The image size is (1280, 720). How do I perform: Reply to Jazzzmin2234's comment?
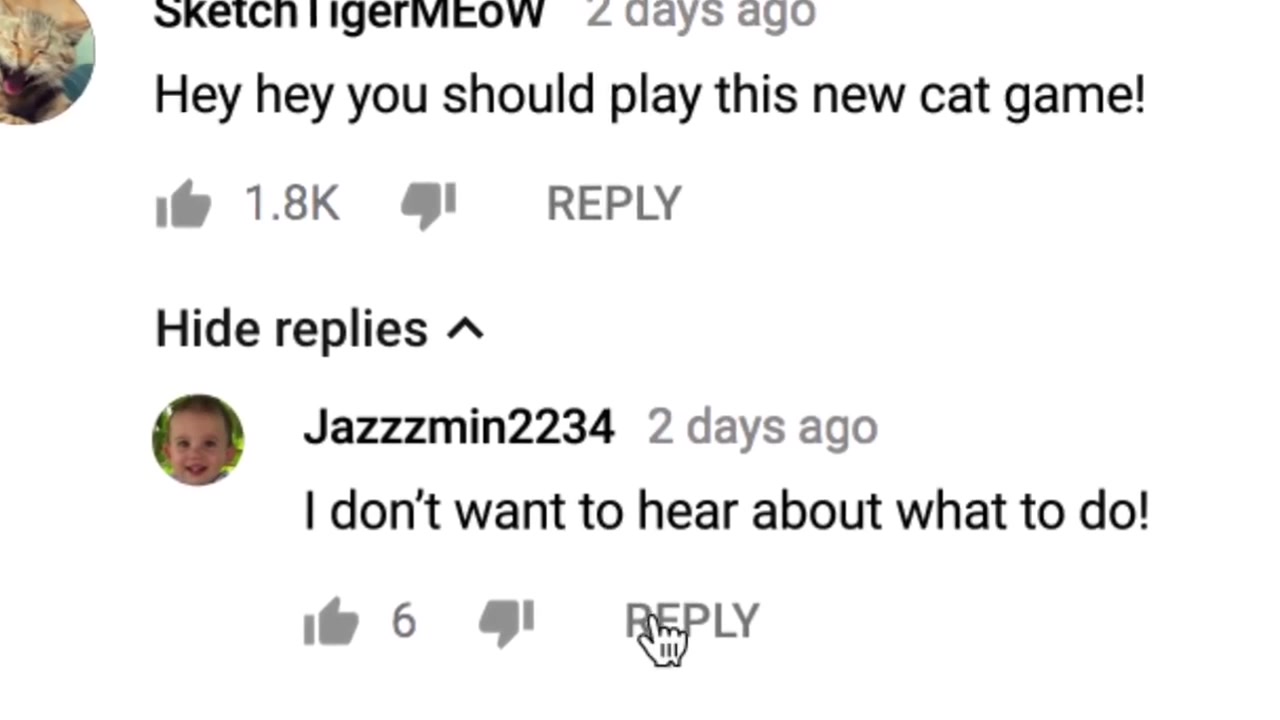pyautogui.click(x=692, y=621)
